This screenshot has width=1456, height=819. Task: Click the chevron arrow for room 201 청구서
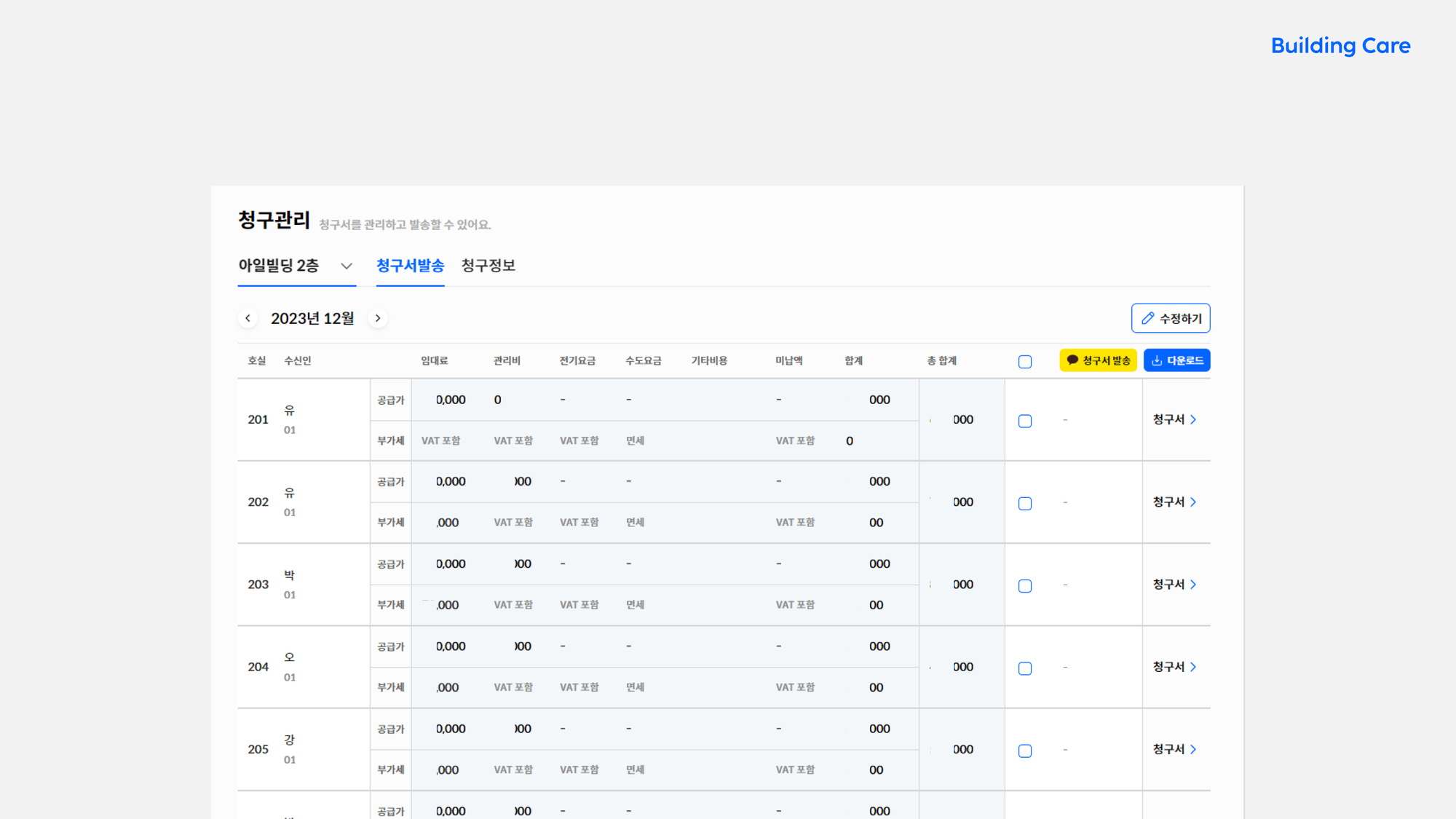click(1193, 419)
